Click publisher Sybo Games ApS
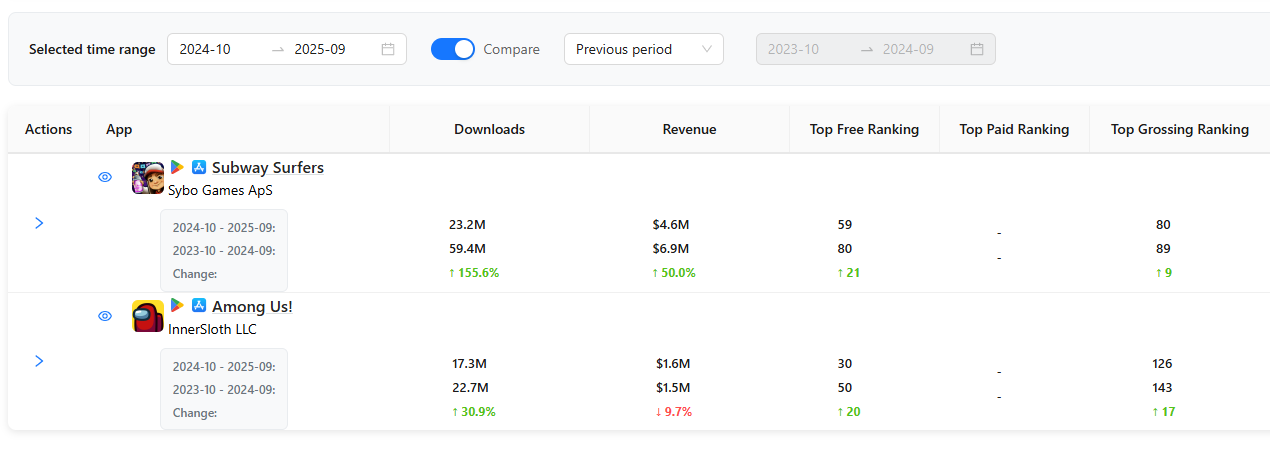The height and width of the screenshot is (449, 1270). [x=220, y=190]
